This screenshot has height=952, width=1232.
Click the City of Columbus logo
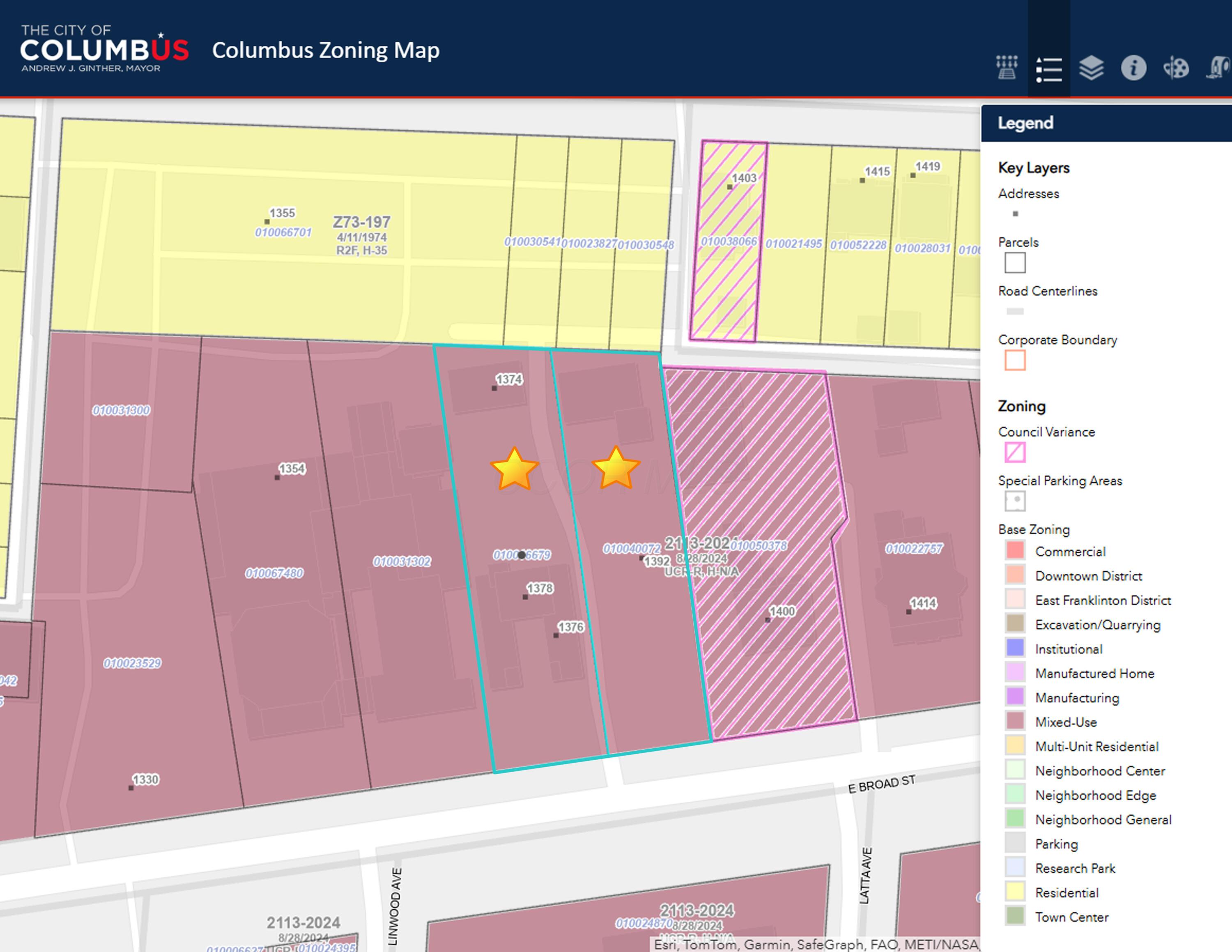[x=104, y=49]
